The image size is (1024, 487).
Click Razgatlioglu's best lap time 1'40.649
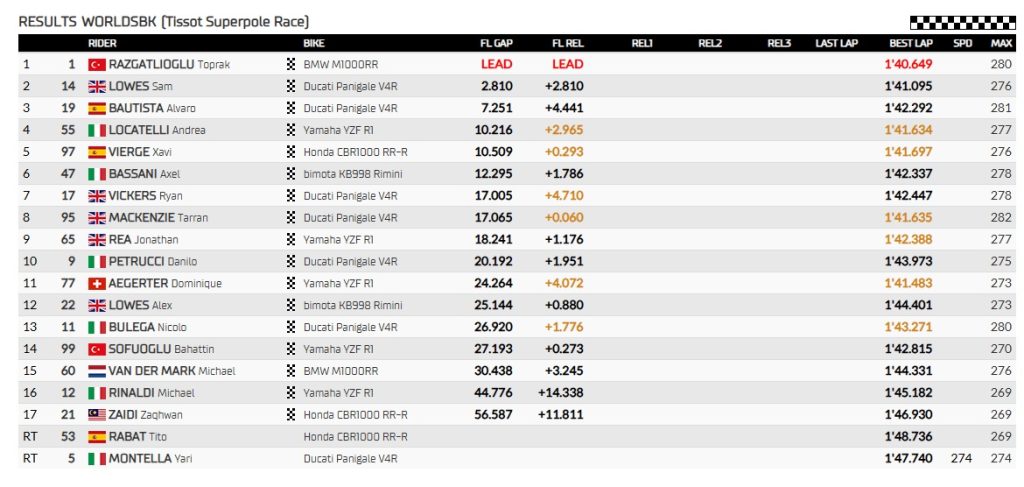coord(908,64)
